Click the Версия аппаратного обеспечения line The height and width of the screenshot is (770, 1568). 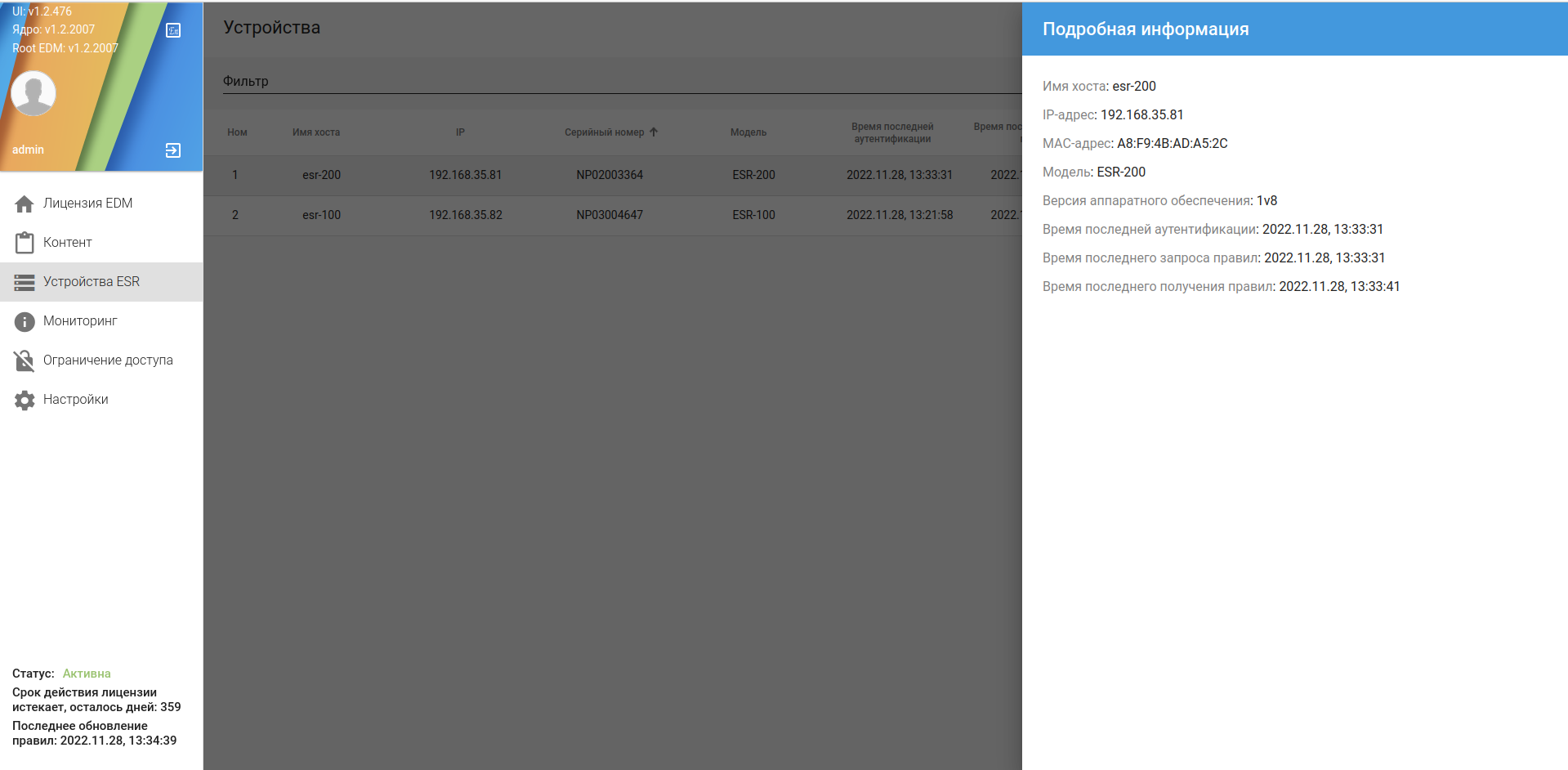(1159, 201)
